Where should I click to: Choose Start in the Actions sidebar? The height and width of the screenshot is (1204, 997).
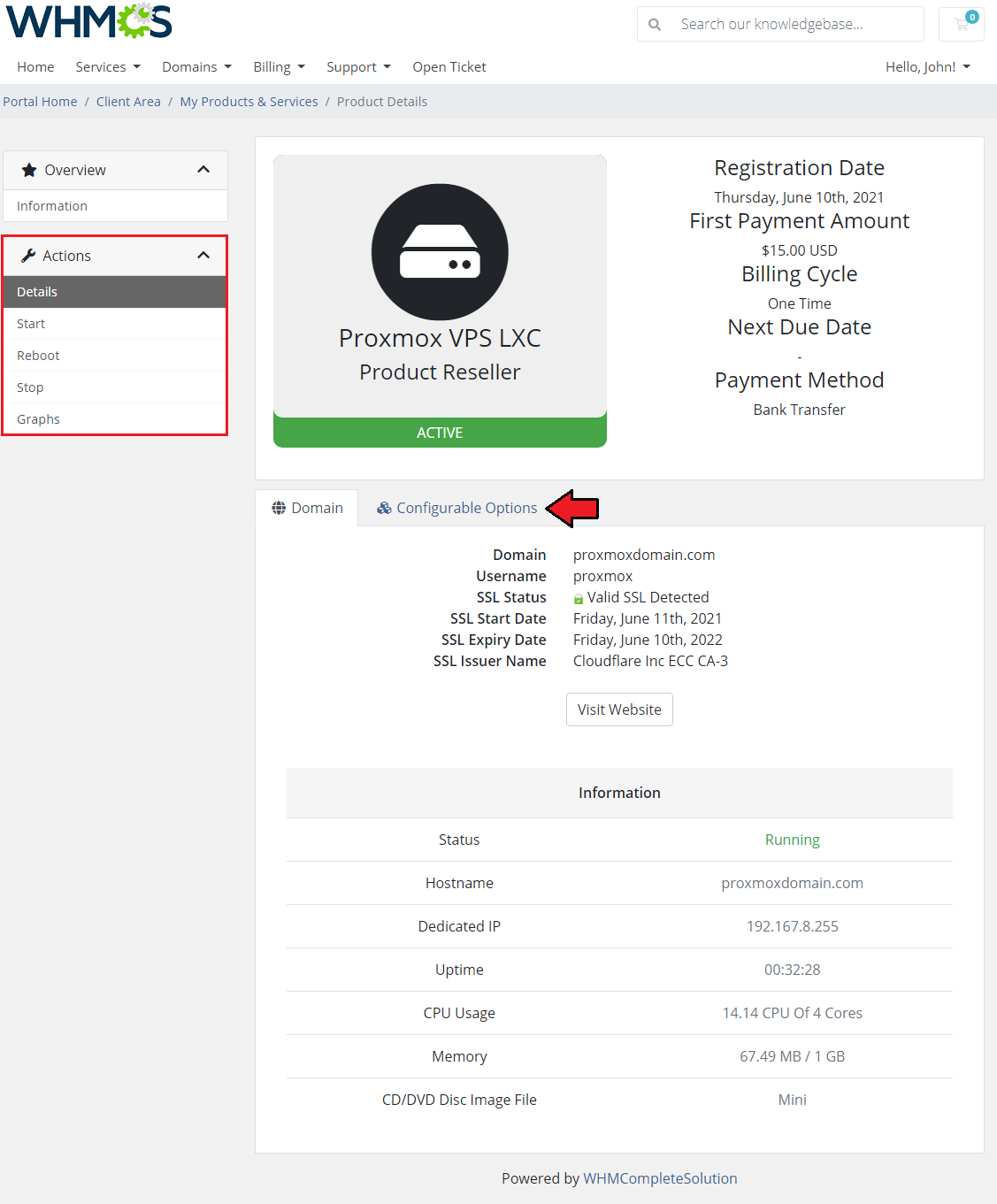(115, 324)
